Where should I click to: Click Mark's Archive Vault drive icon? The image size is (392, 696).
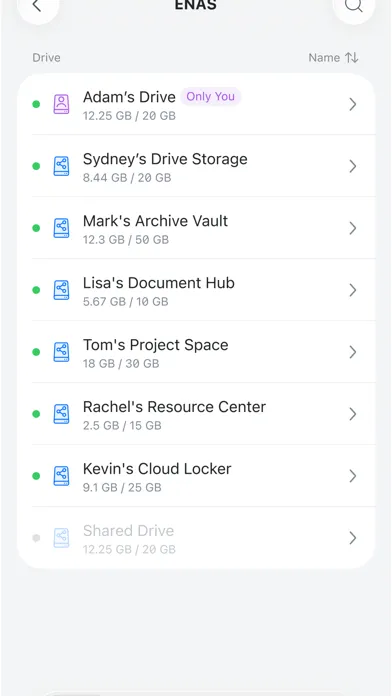(61, 228)
